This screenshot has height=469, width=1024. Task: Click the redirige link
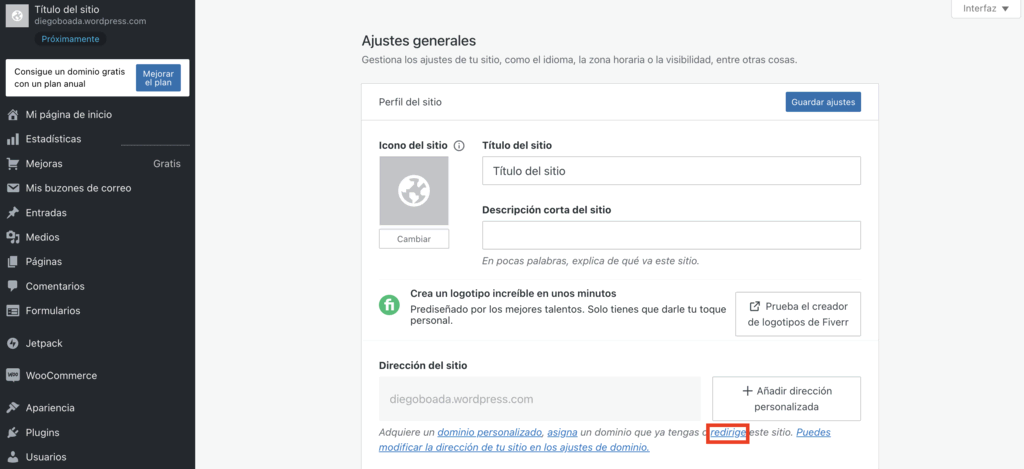[728, 432]
